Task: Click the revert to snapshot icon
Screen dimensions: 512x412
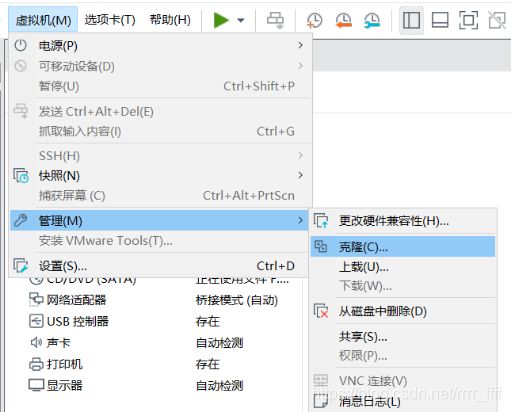Action: pyautogui.click(x=343, y=20)
